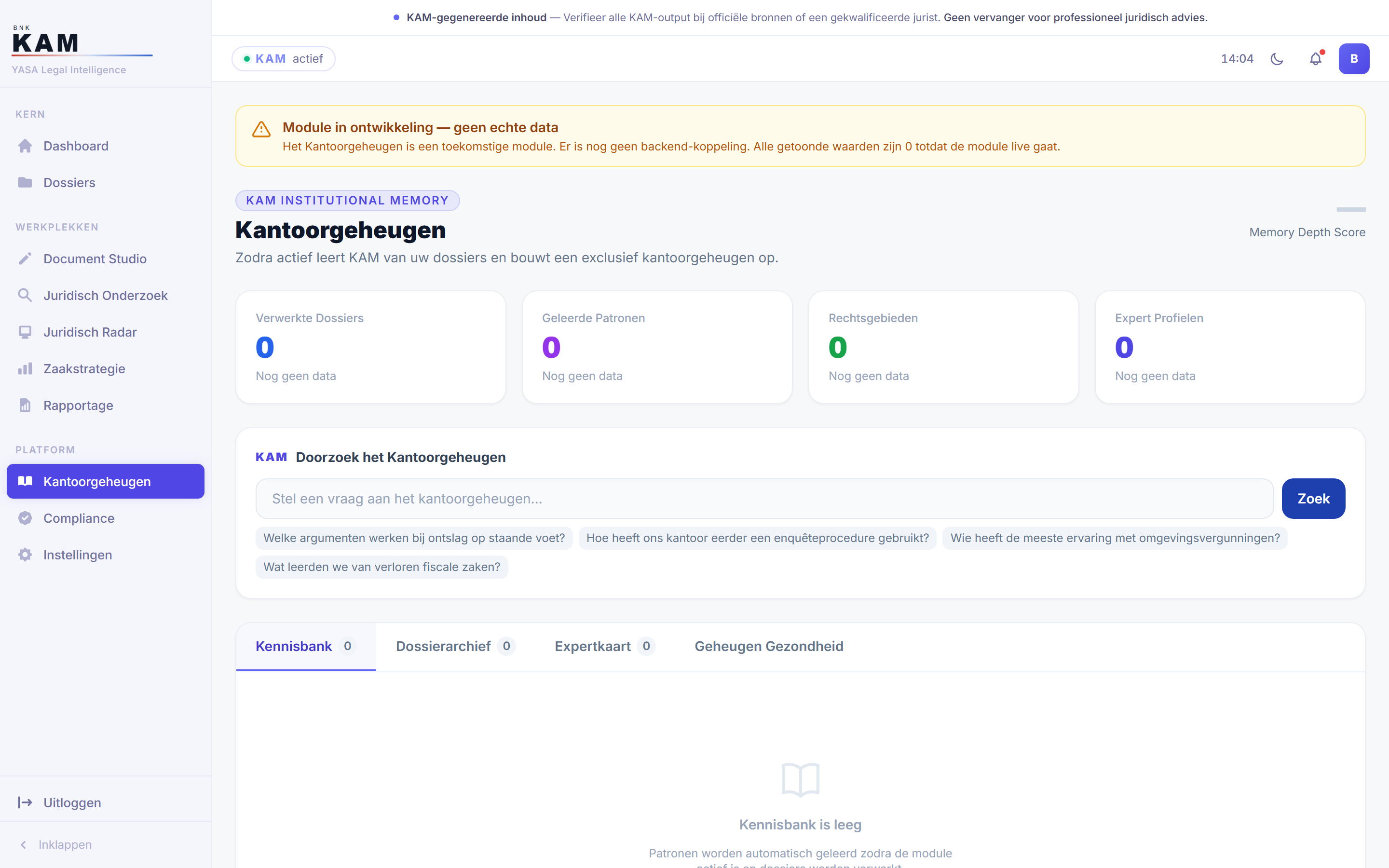Select suggestion about omgevingsvergunningen
This screenshot has height=868, width=1389.
pyautogui.click(x=1115, y=538)
